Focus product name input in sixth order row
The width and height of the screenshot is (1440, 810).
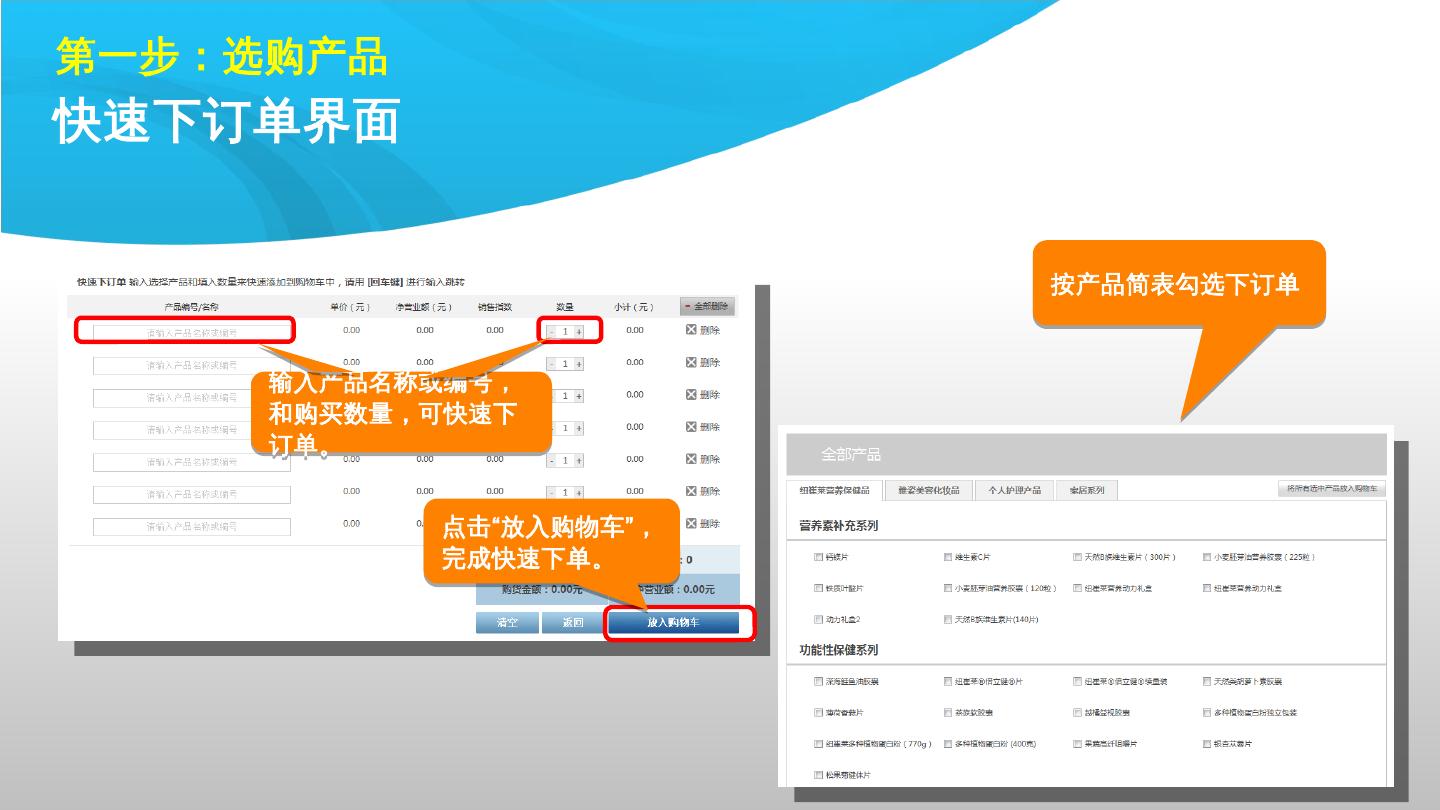(x=192, y=494)
